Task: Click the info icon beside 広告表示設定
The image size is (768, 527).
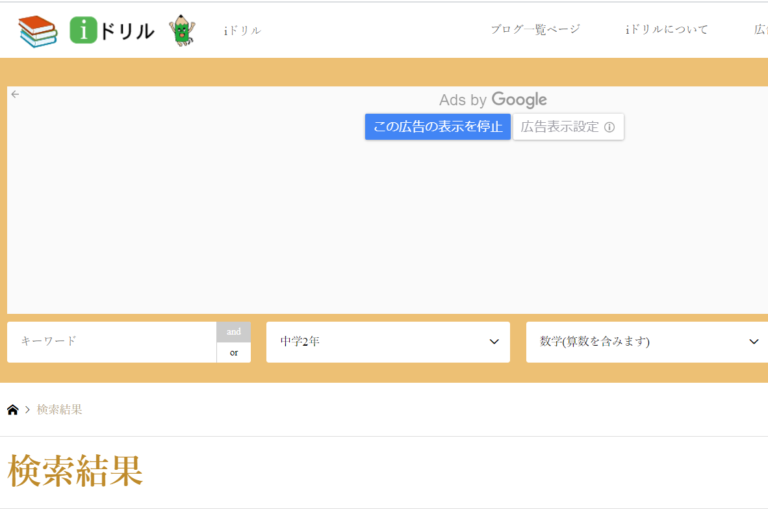Action: click(x=609, y=127)
